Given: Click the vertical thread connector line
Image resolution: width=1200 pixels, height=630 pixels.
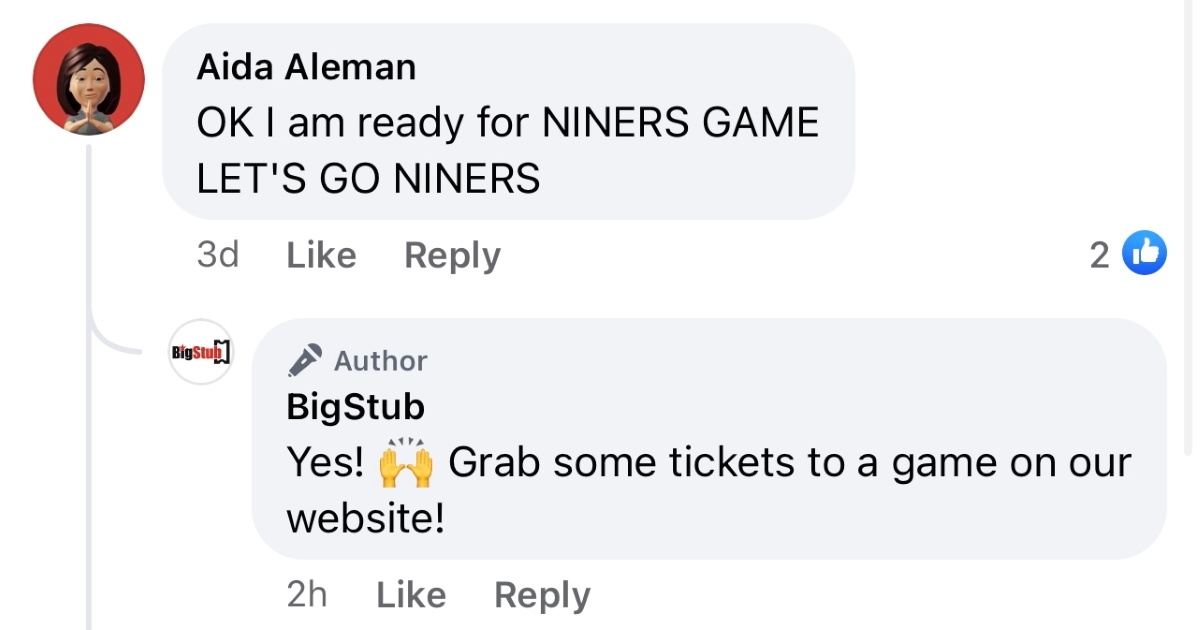Looking at the screenshot, I should click(90, 450).
